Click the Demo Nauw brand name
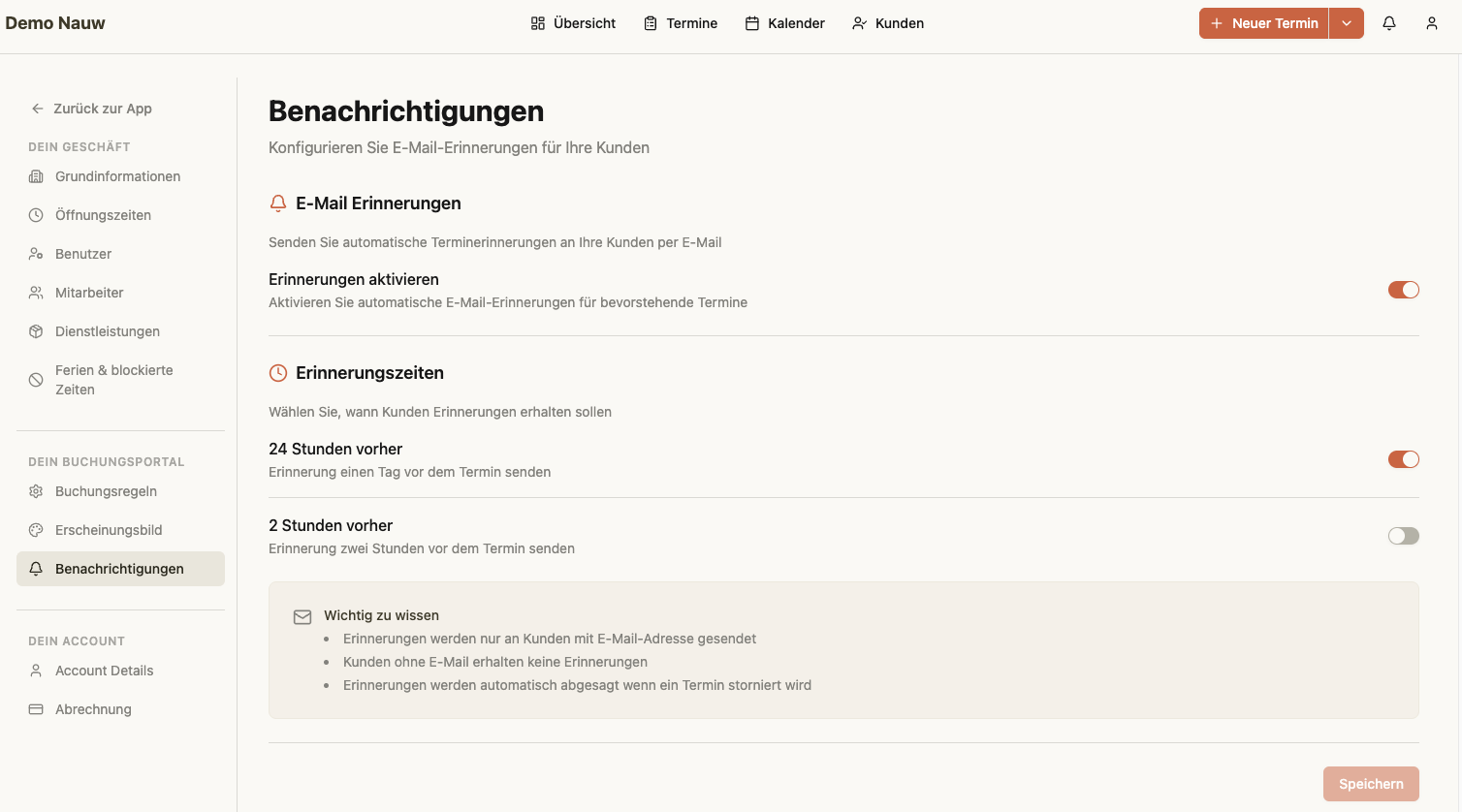Image resolution: width=1462 pixels, height=812 pixels. point(55,23)
